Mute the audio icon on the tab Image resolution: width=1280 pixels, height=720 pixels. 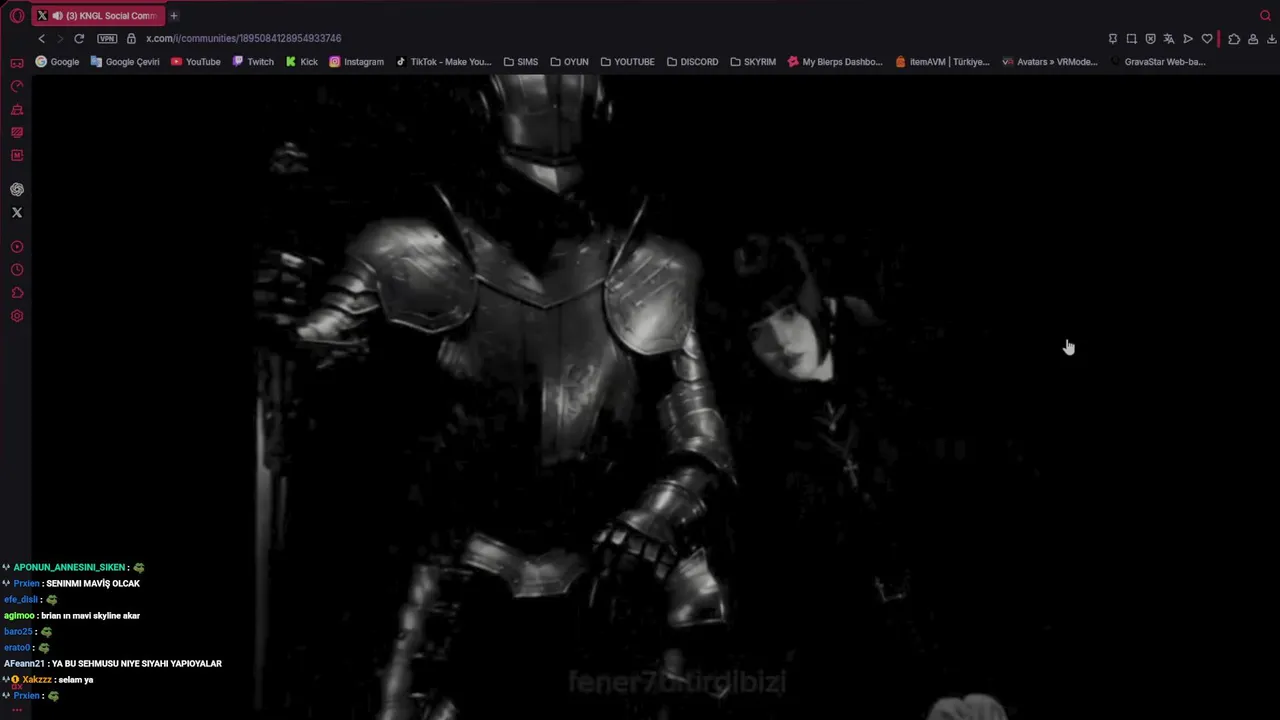click(58, 16)
